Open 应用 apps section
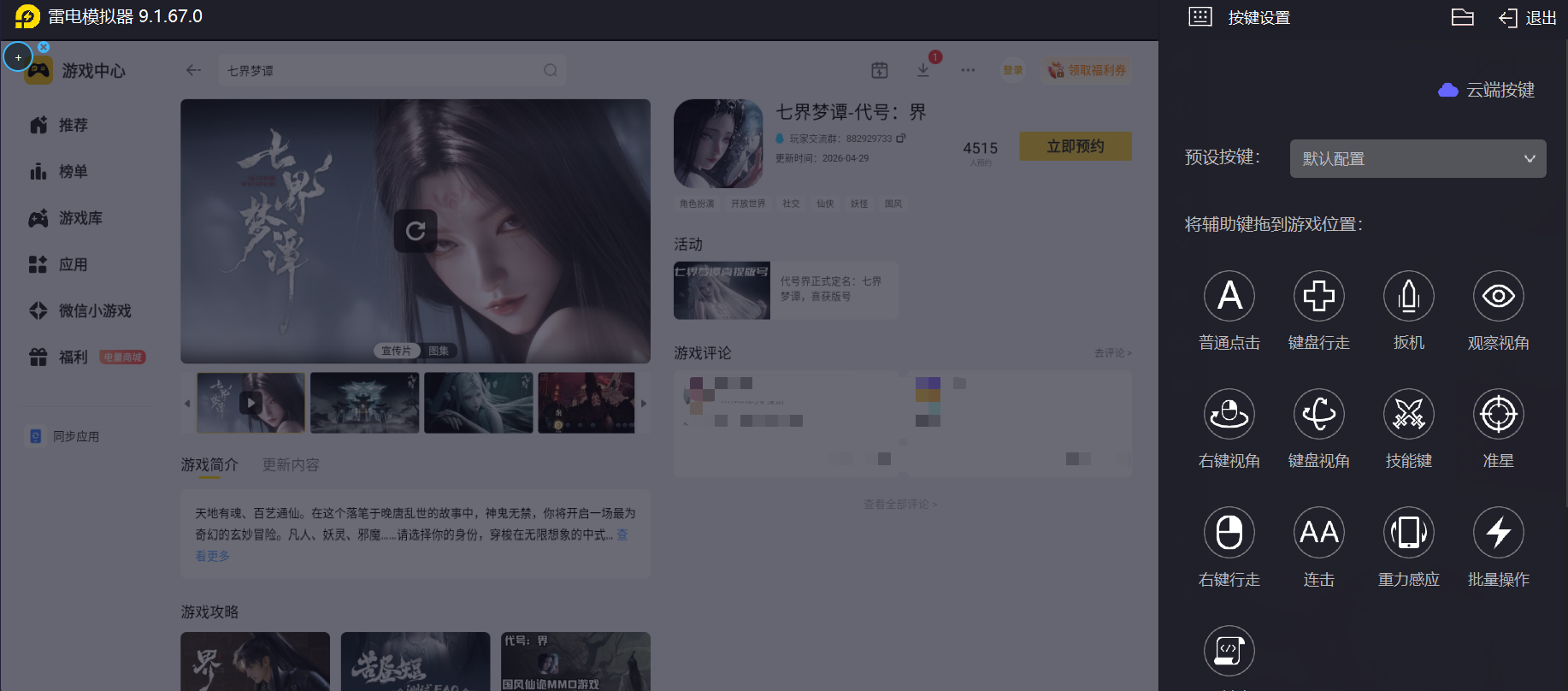Screen dimensions: 1568x691 pyautogui.click(x=59, y=264)
